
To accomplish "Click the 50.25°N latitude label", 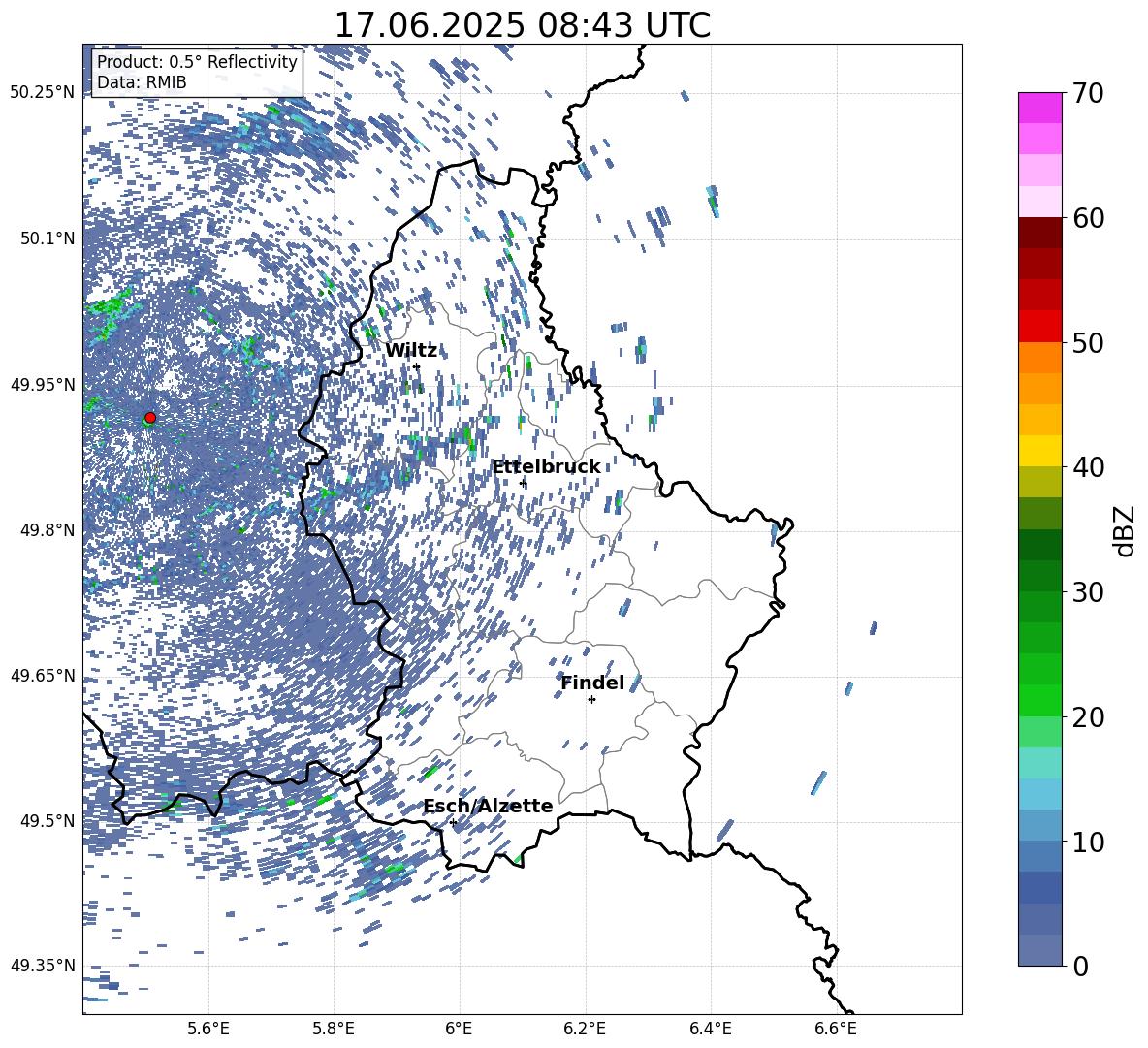I will tap(43, 93).
